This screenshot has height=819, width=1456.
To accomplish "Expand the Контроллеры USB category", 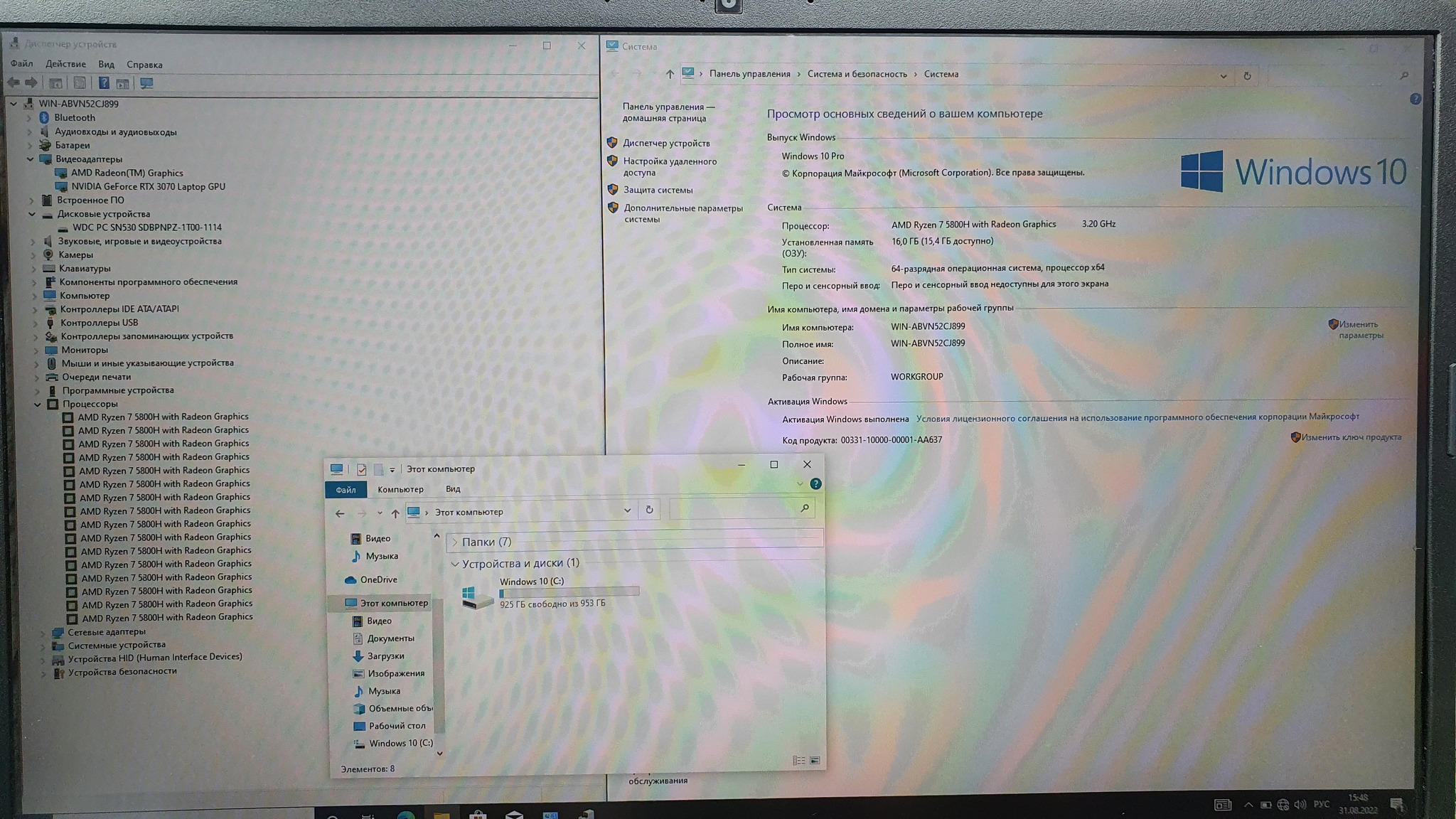I will (x=35, y=323).
